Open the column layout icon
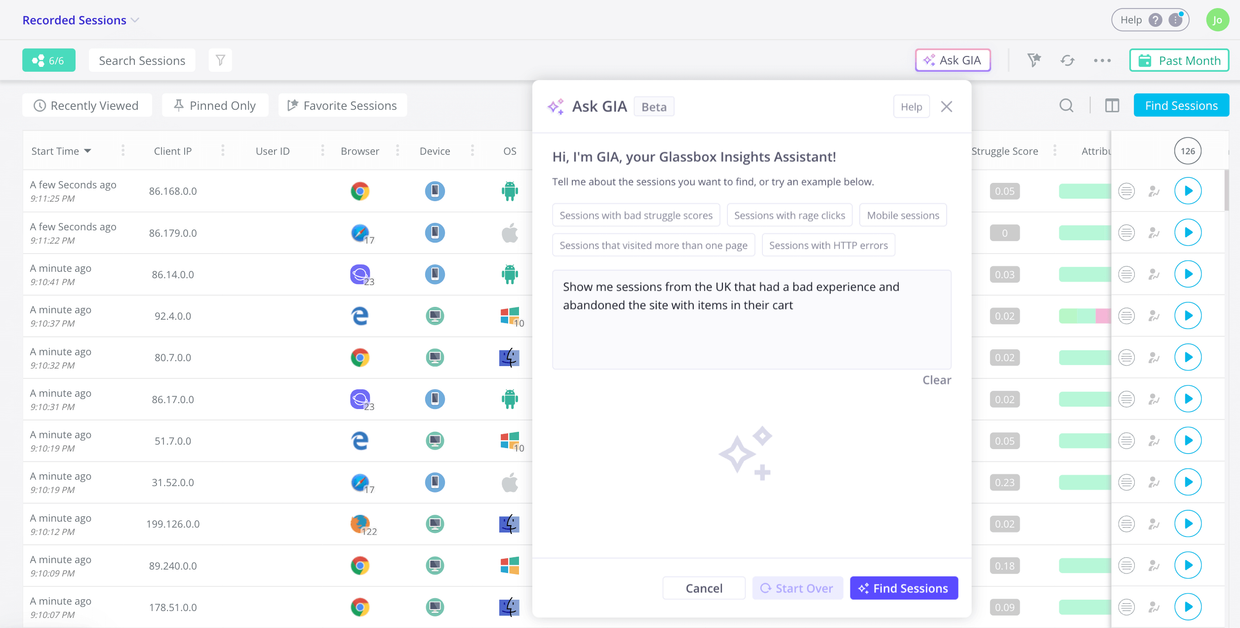This screenshot has height=628, width=1240. (1112, 105)
